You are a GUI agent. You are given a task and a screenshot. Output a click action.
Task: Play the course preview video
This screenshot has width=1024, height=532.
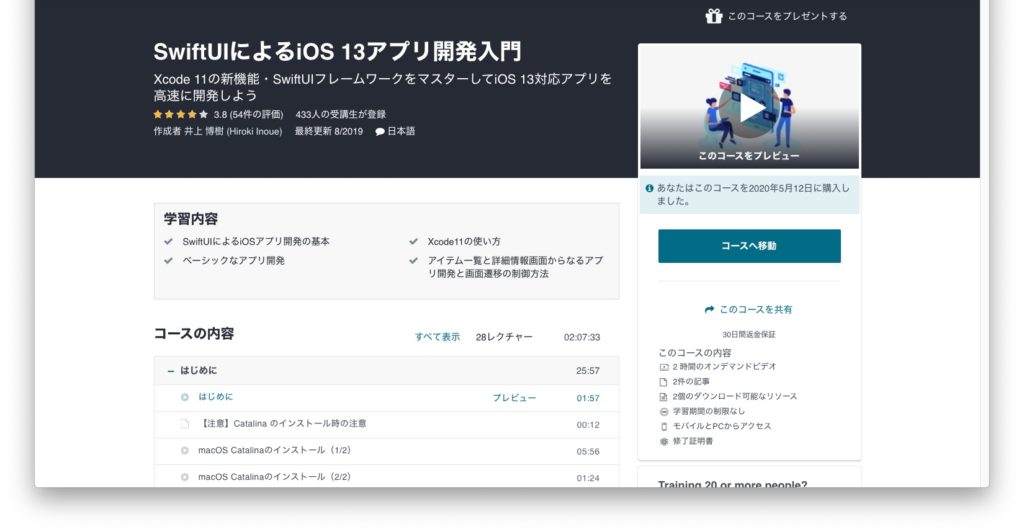(752, 108)
